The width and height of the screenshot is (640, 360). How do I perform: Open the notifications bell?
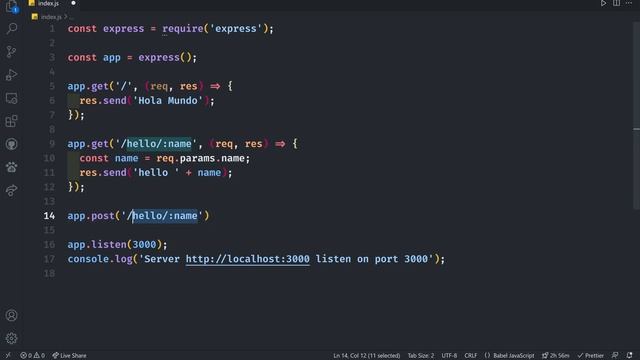pyautogui.click(x=629, y=356)
